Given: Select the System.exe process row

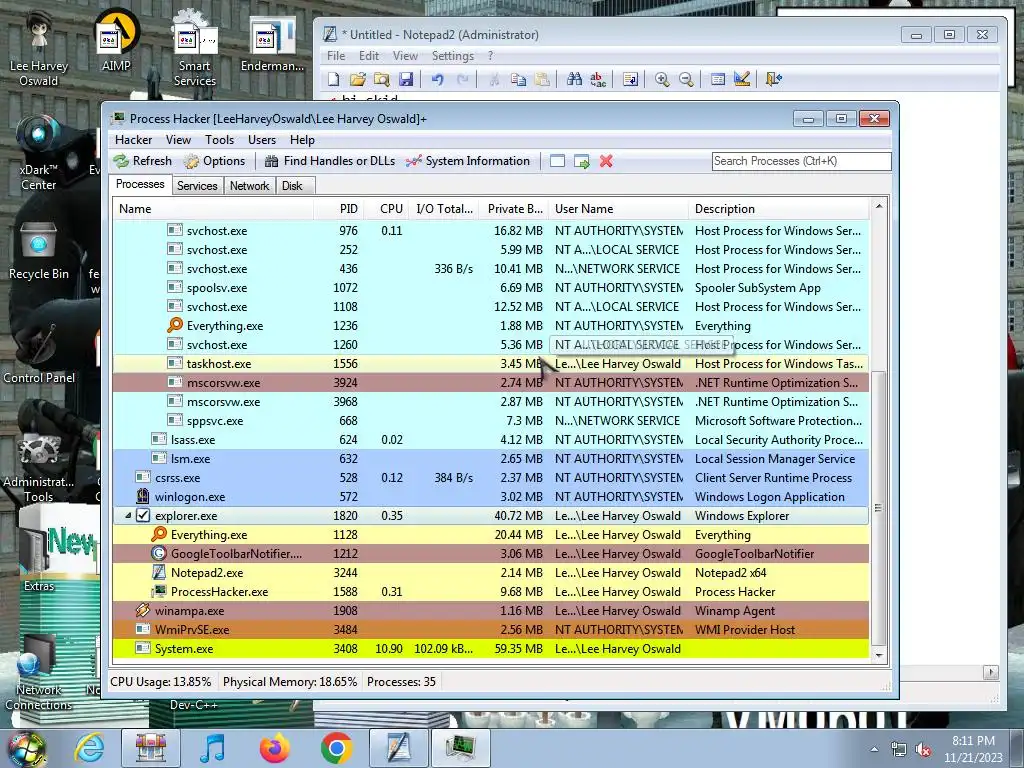Looking at the screenshot, I should (490, 649).
